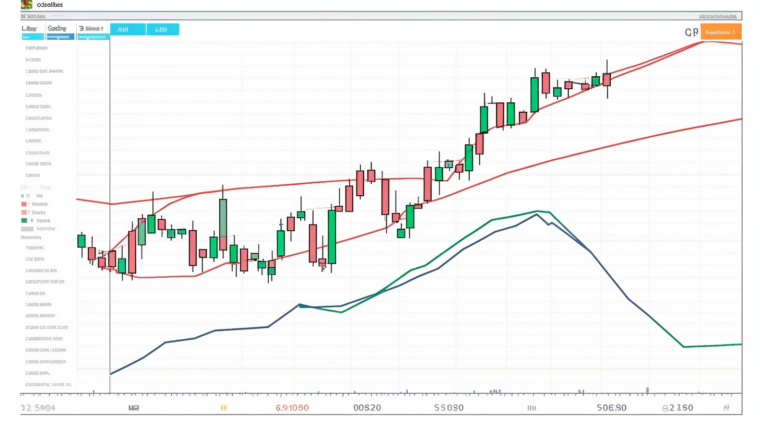
Task: Click the "CP" label beside the orange button
Action: point(691,32)
